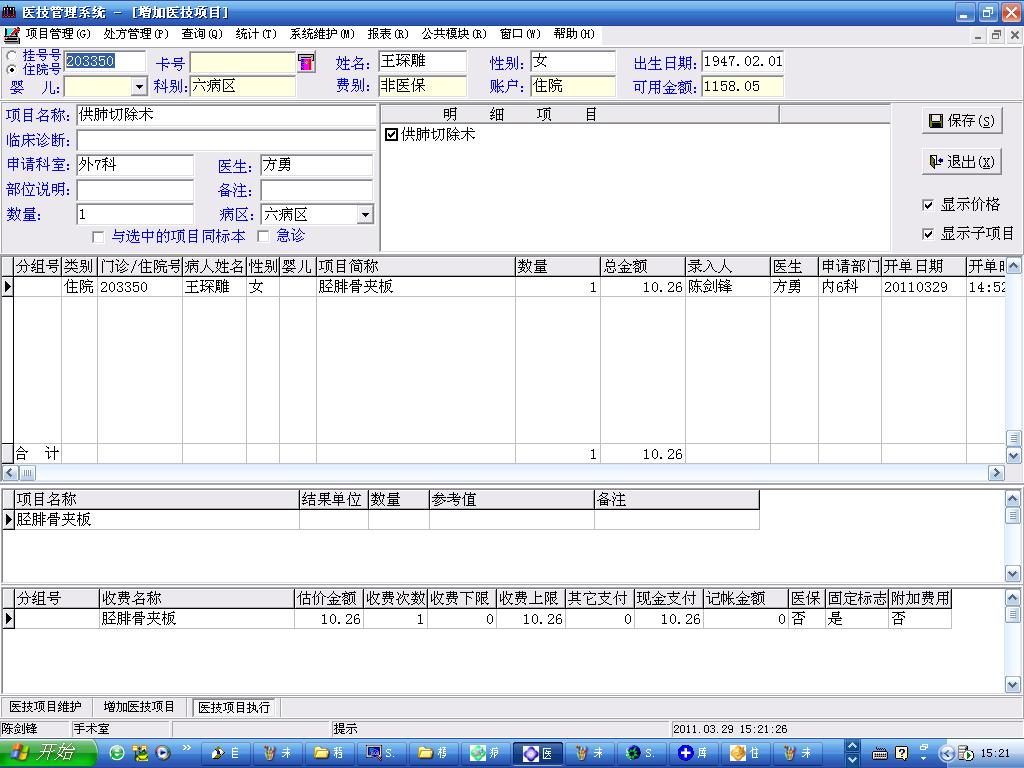
Task: Click the media player quick launch icon
Action: 162,753
